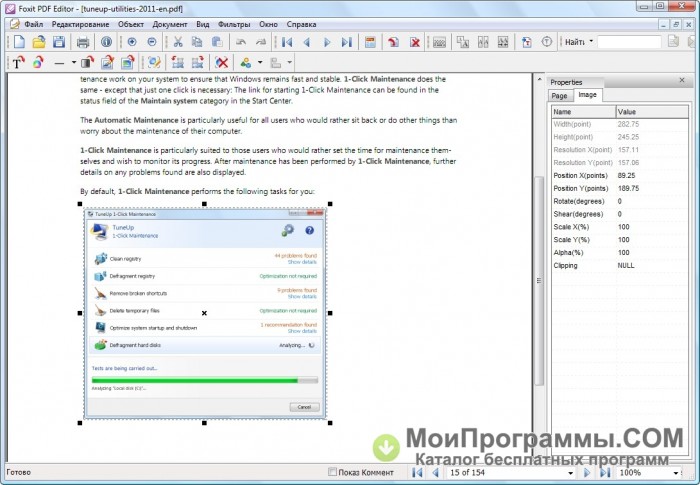Choose the gradient fill tool
The height and width of the screenshot is (485, 700).
88,63
